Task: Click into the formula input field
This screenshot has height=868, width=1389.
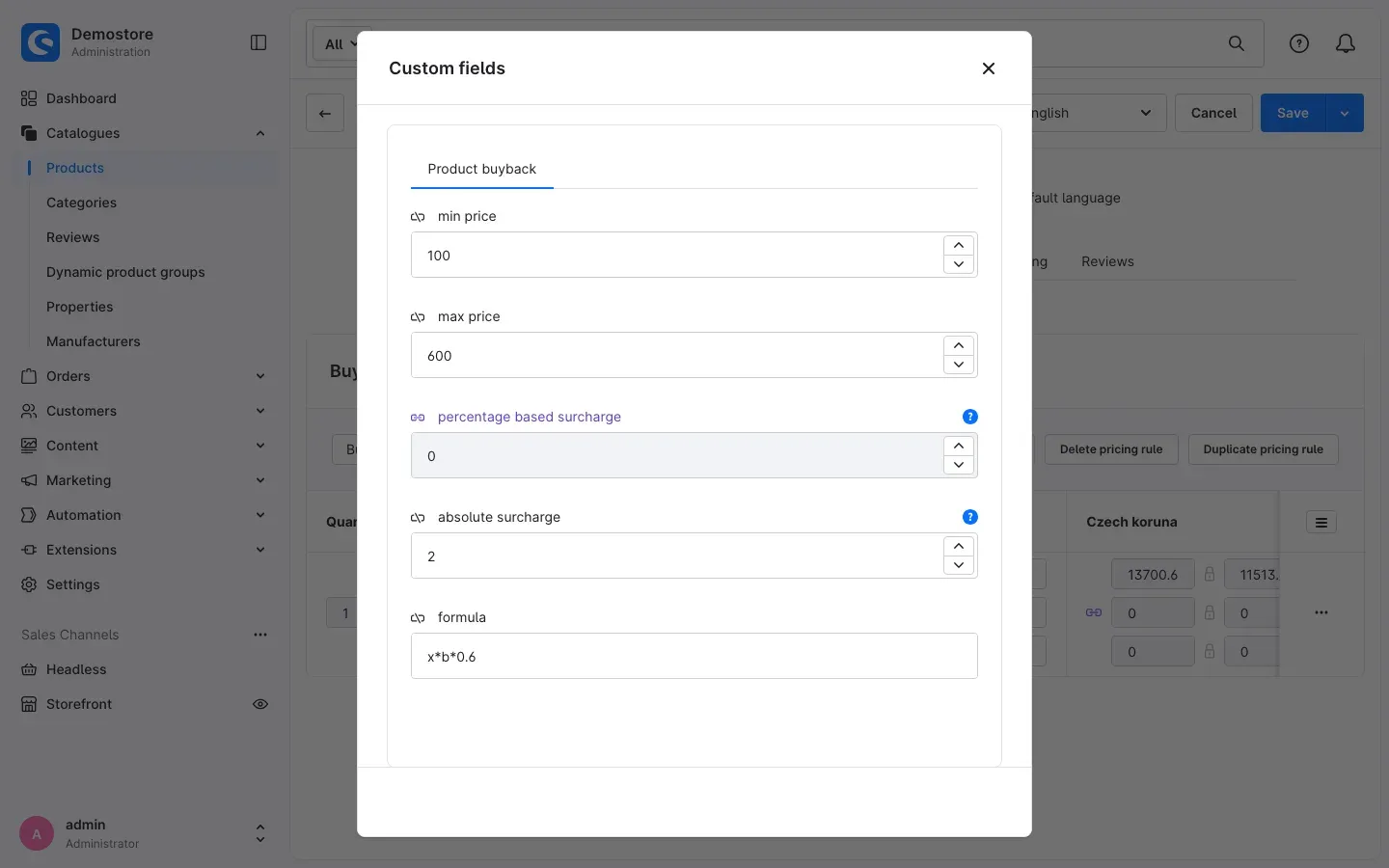Action: click(694, 656)
